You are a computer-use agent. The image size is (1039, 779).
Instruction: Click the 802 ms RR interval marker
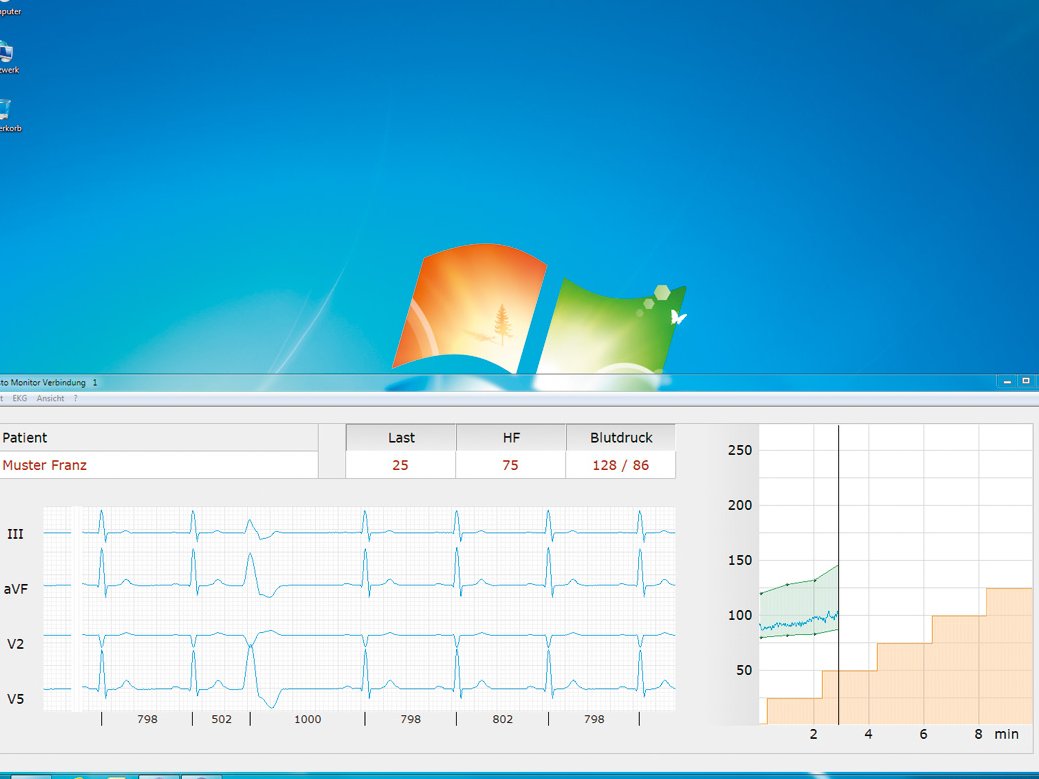pos(502,719)
